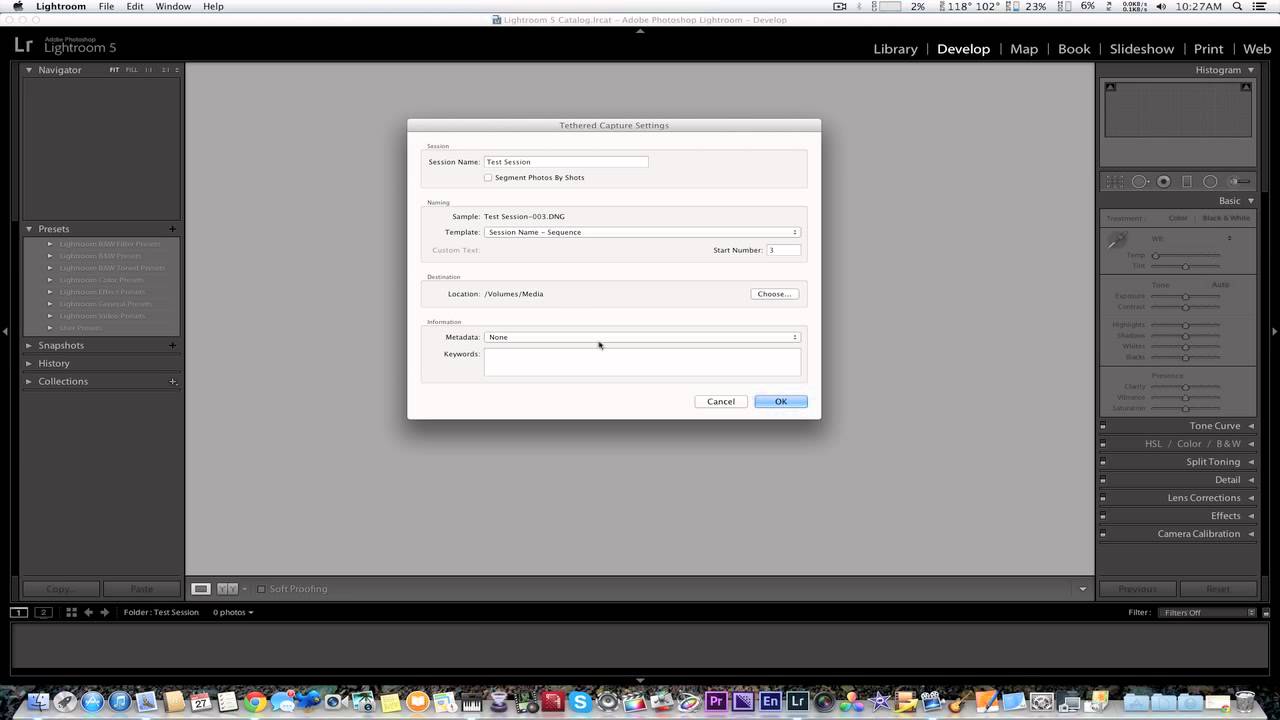
Task: Add a new preset with the plus icon
Action: pyautogui.click(x=172, y=229)
